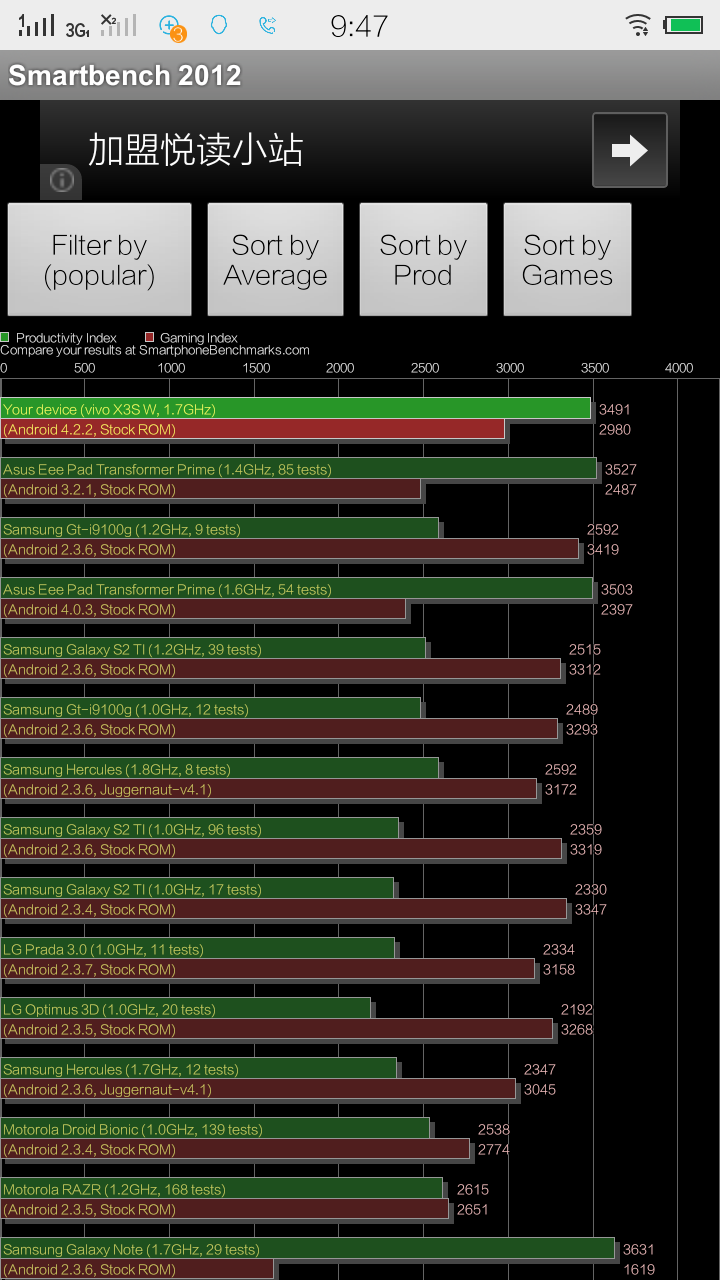Tap the Compare your results at SmartphoneBenchmarks.com text
The width and height of the screenshot is (720, 1280).
[155, 351]
